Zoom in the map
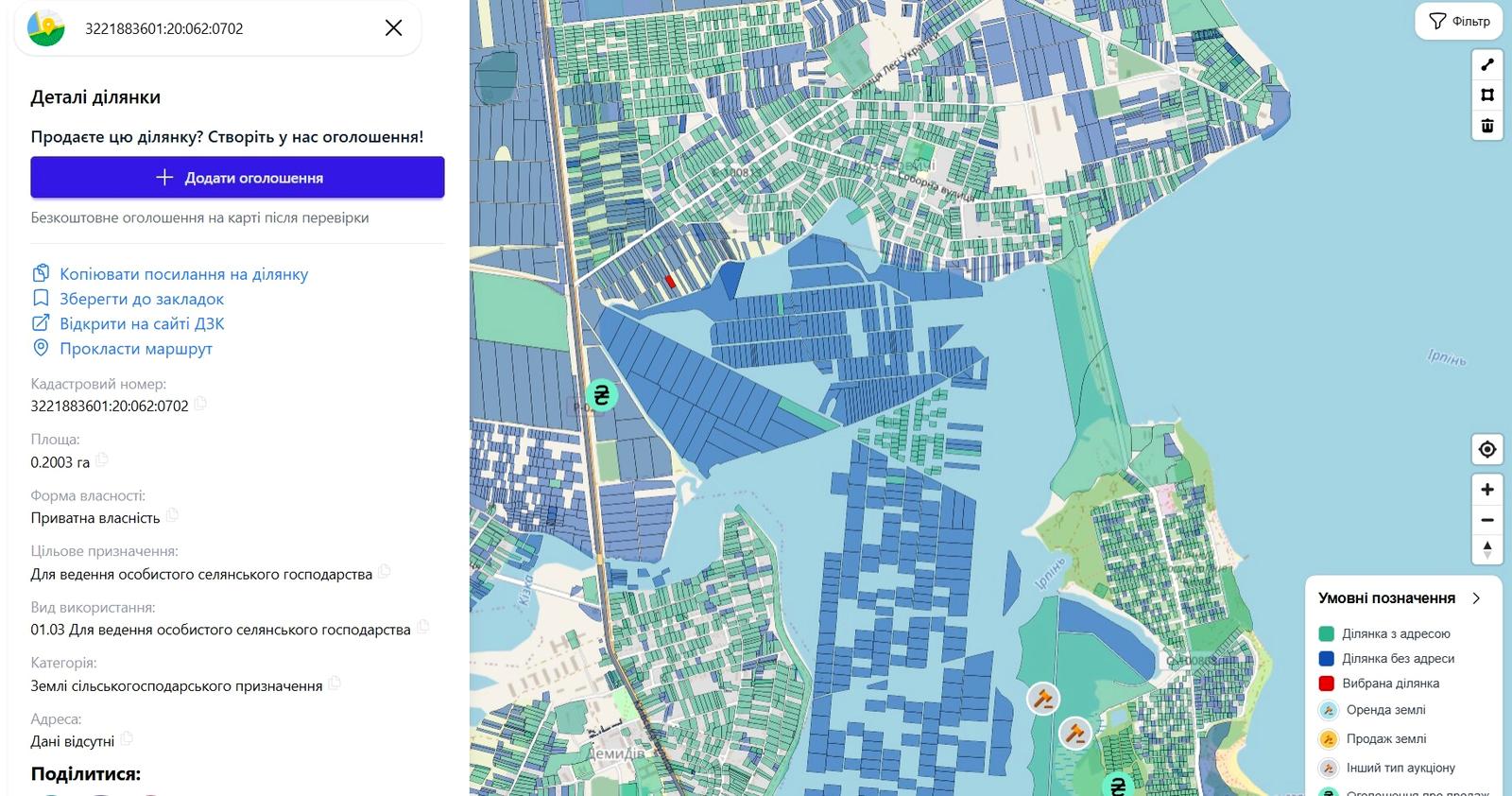Screen dimensions: 1512x796 pyautogui.click(x=1487, y=490)
